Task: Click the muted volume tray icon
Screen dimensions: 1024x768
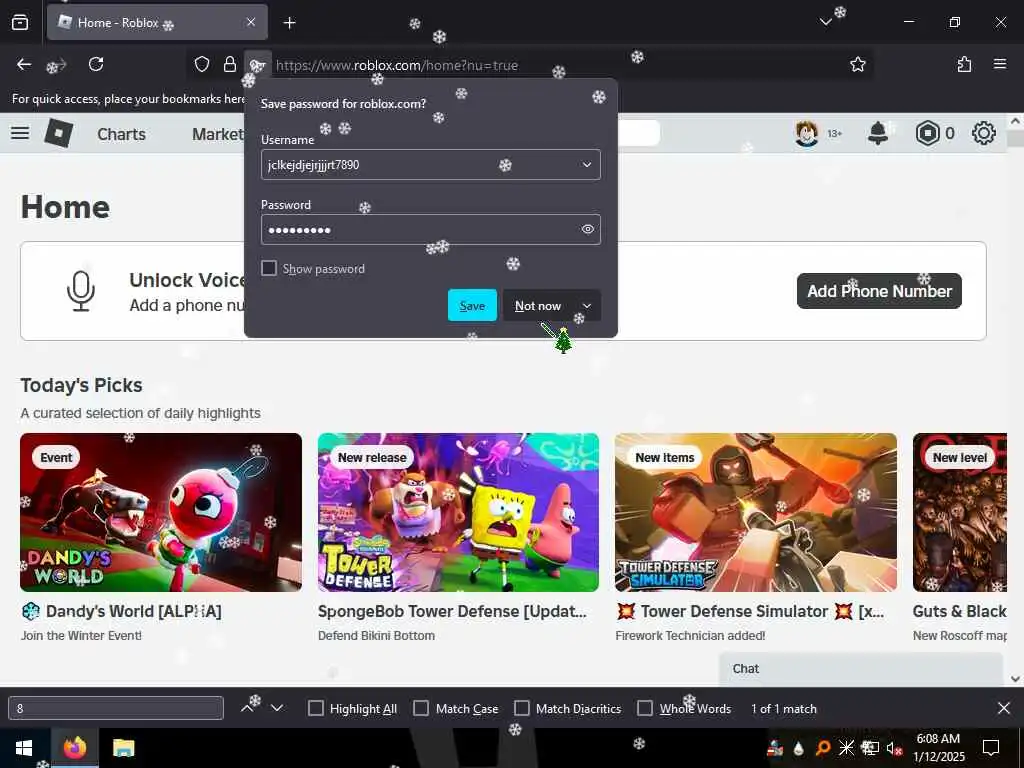Action: pyautogui.click(x=893, y=748)
